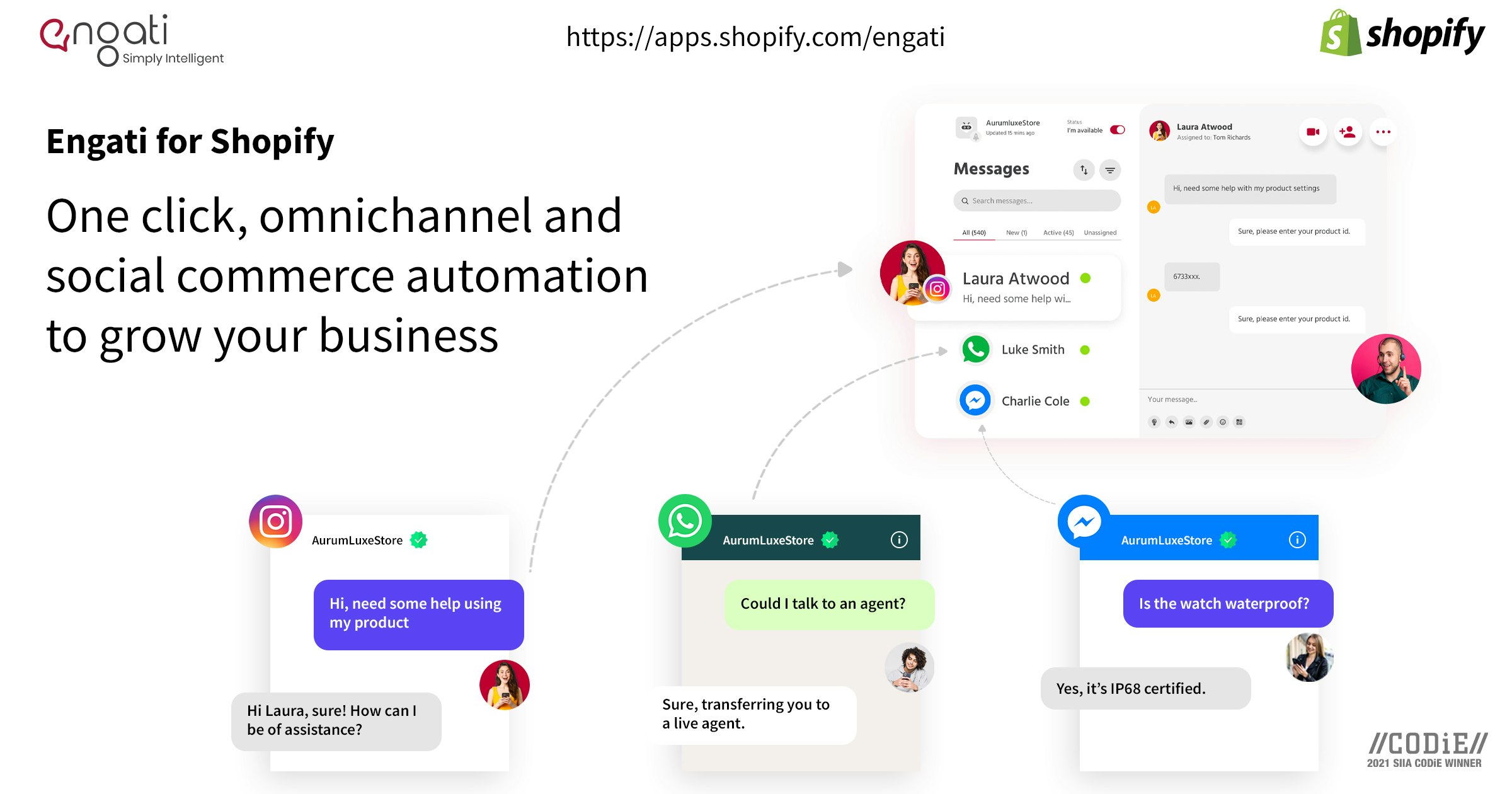Click the Shopify logo
Screen dimensions: 1512x794
[1402, 33]
